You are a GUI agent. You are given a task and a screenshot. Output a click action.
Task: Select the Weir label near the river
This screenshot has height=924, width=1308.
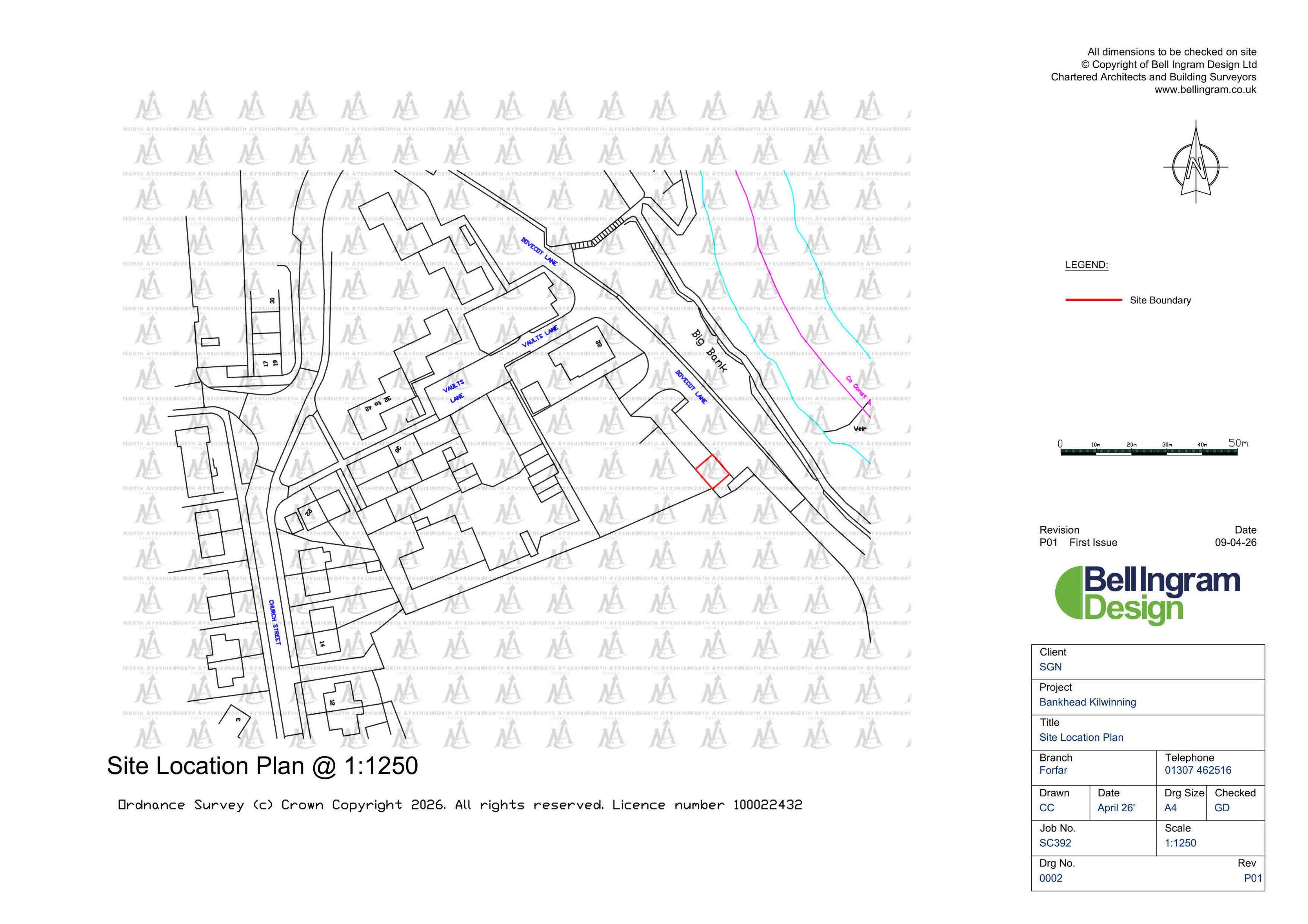point(860,428)
